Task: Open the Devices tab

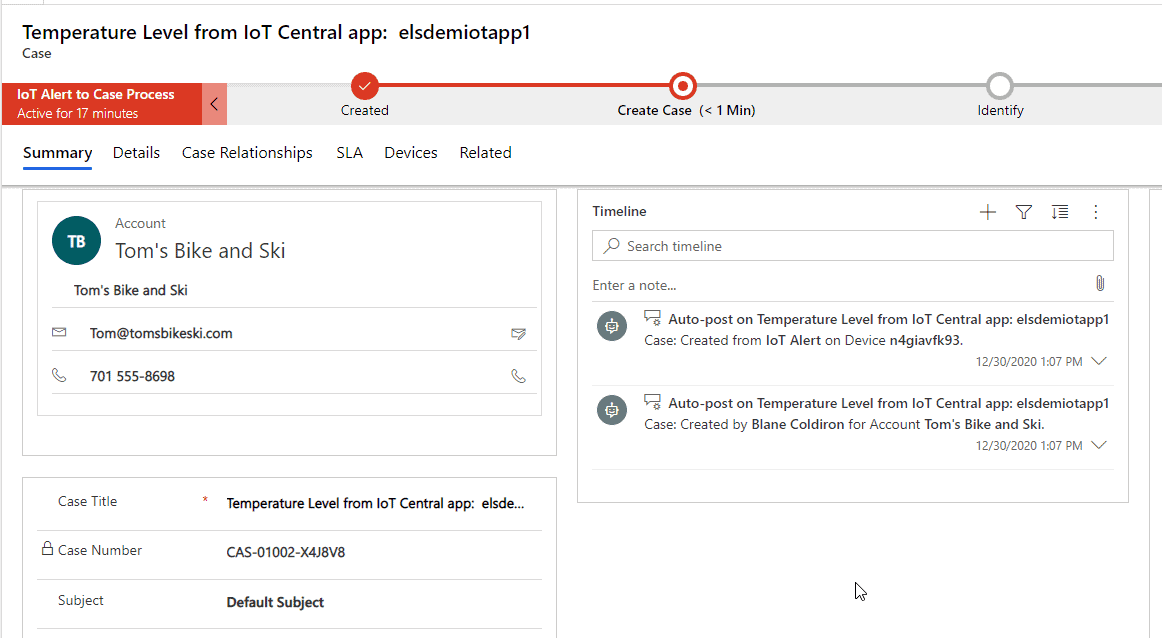Action: point(411,153)
